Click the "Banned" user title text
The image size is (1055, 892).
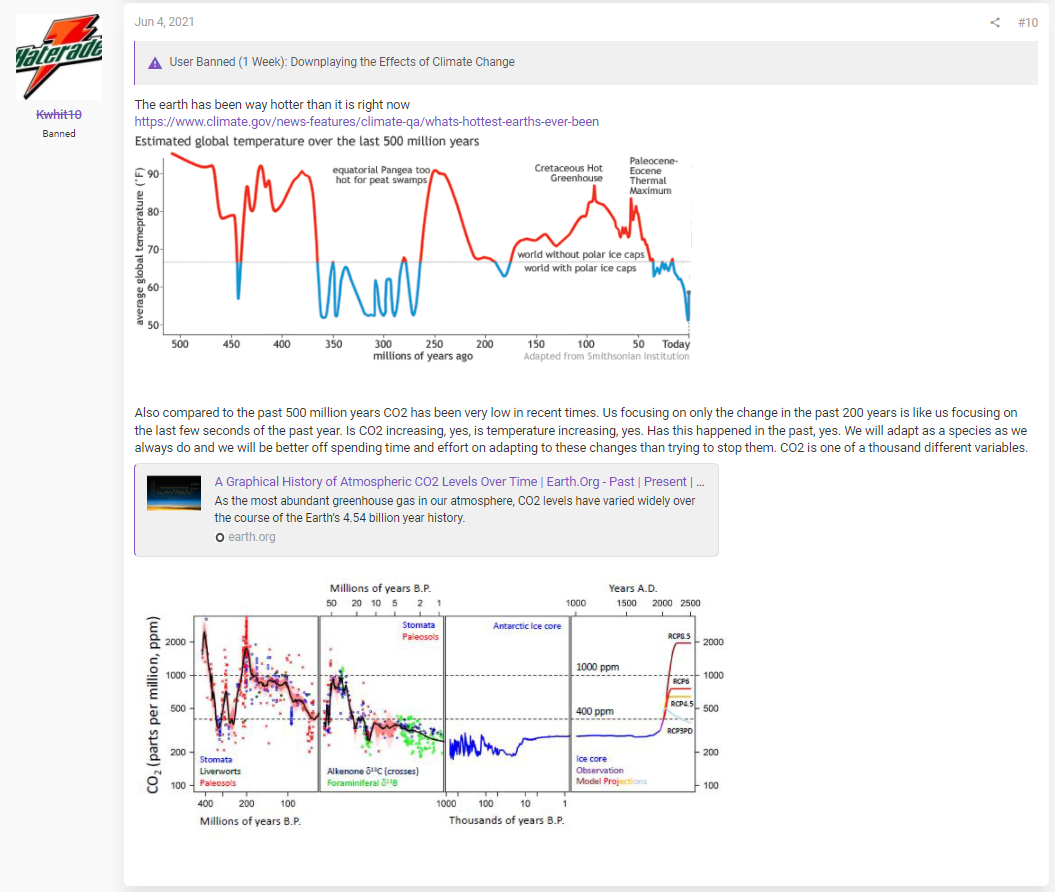click(59, 134)
